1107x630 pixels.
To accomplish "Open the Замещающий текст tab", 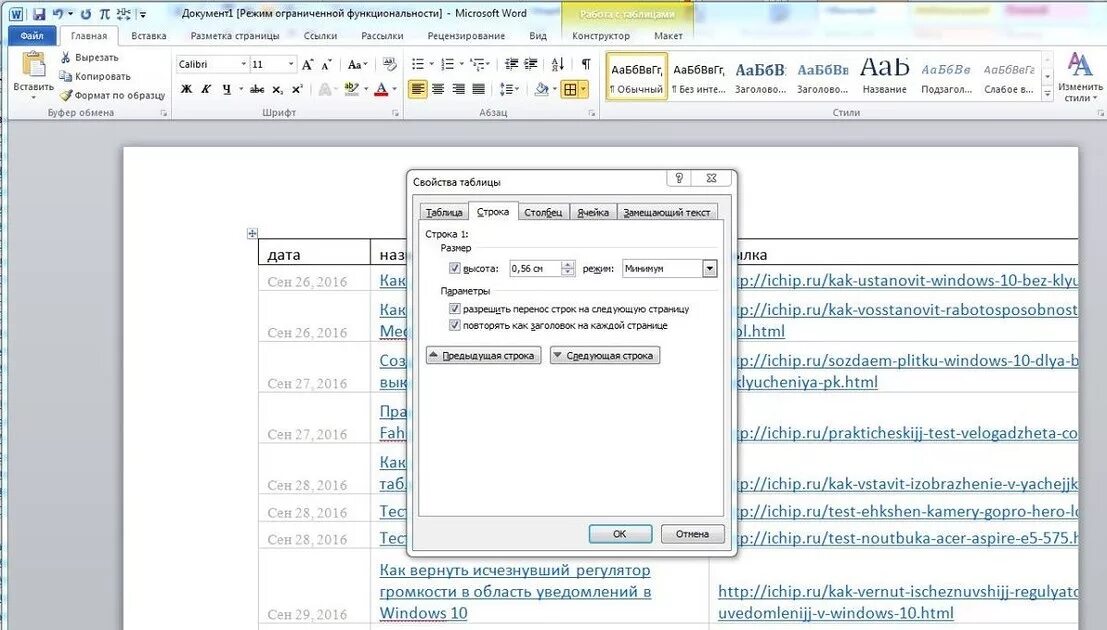I will tap(666, 212).
